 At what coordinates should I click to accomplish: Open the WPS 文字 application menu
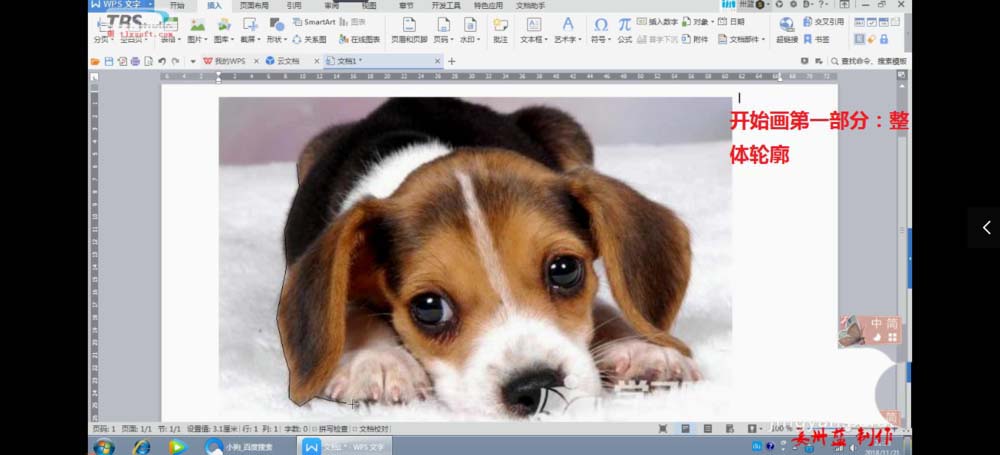pyautogui.click(x=121, y=4)
